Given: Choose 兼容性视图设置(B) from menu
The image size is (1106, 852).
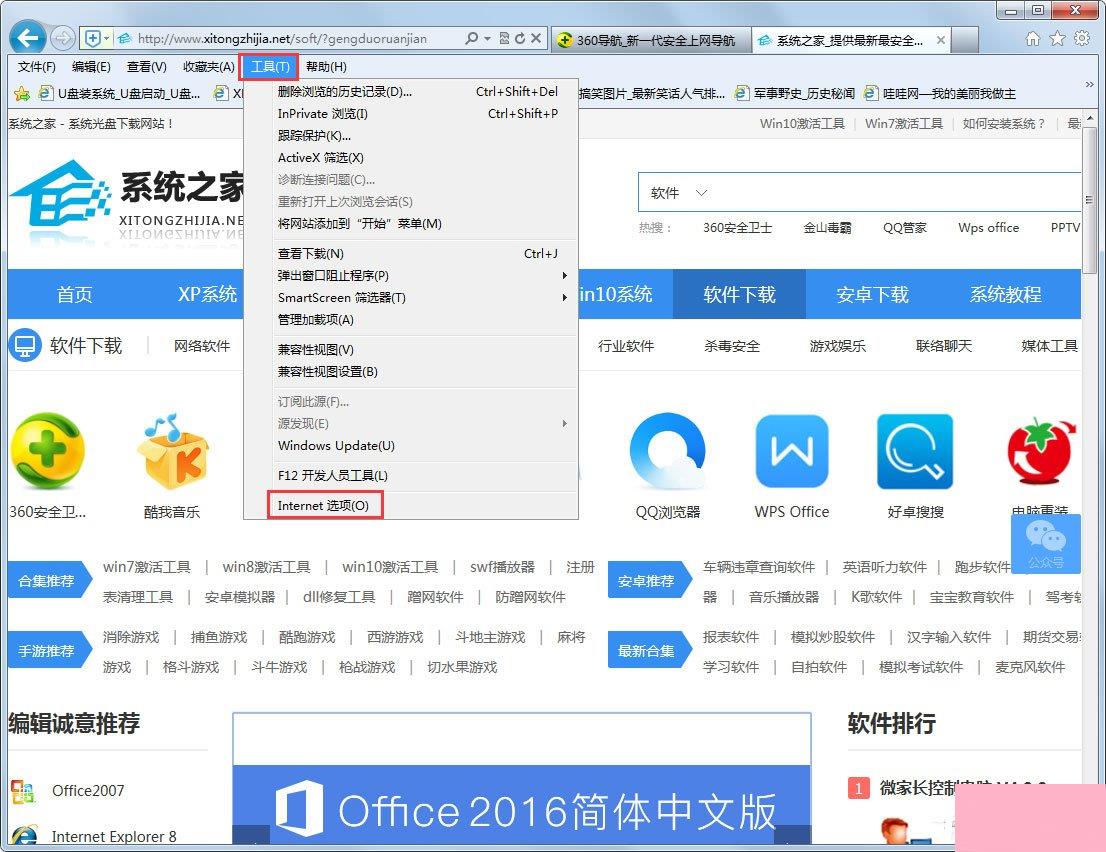Looking at the screenshot, I should (411, 372).
